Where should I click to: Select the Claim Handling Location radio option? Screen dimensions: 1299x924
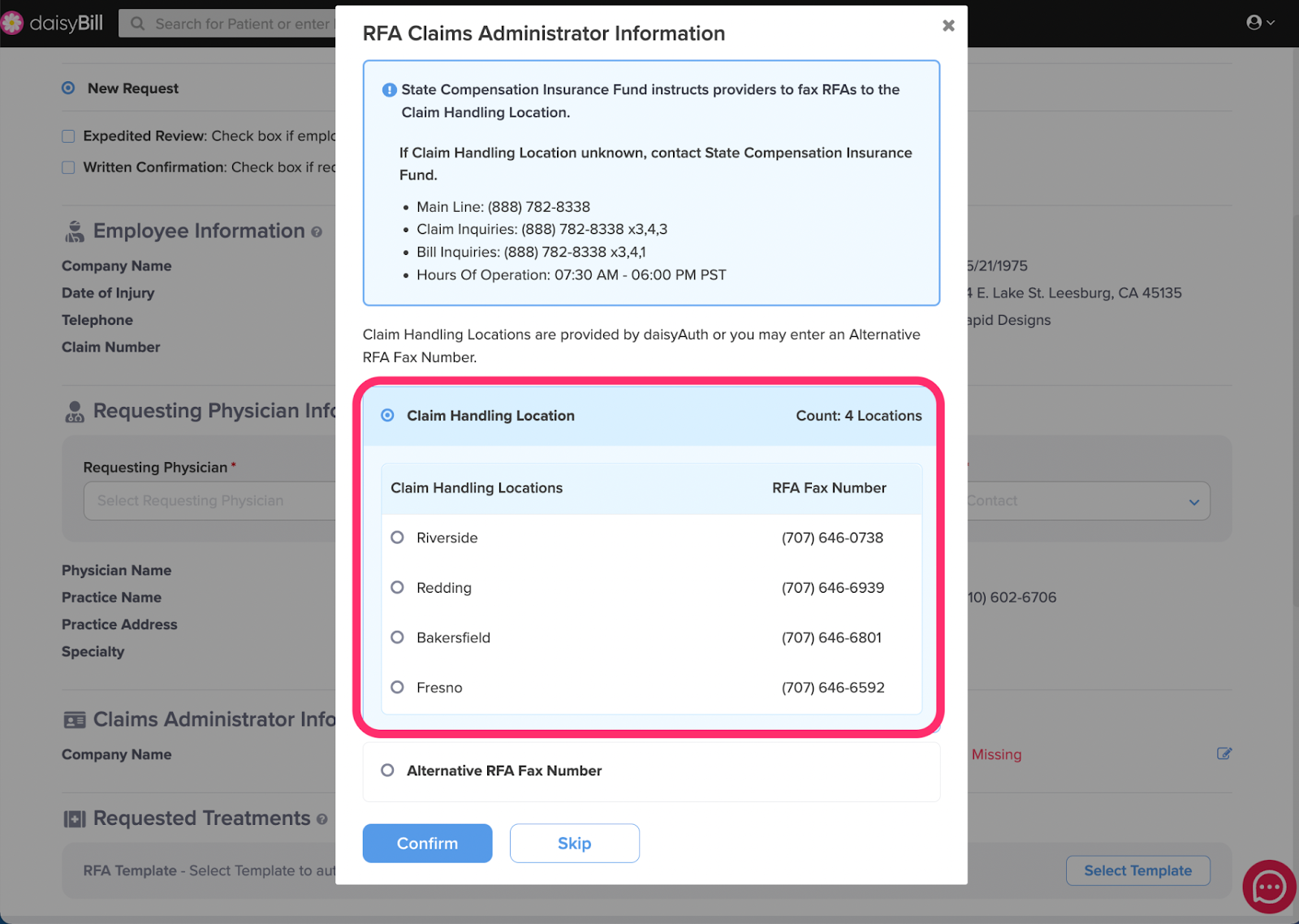coord(388,416)
